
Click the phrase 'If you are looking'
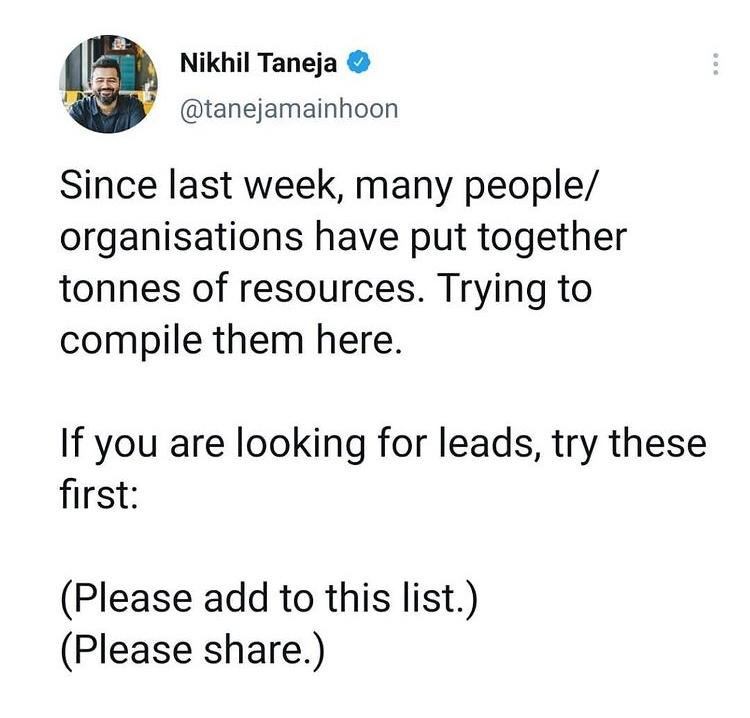212,444
